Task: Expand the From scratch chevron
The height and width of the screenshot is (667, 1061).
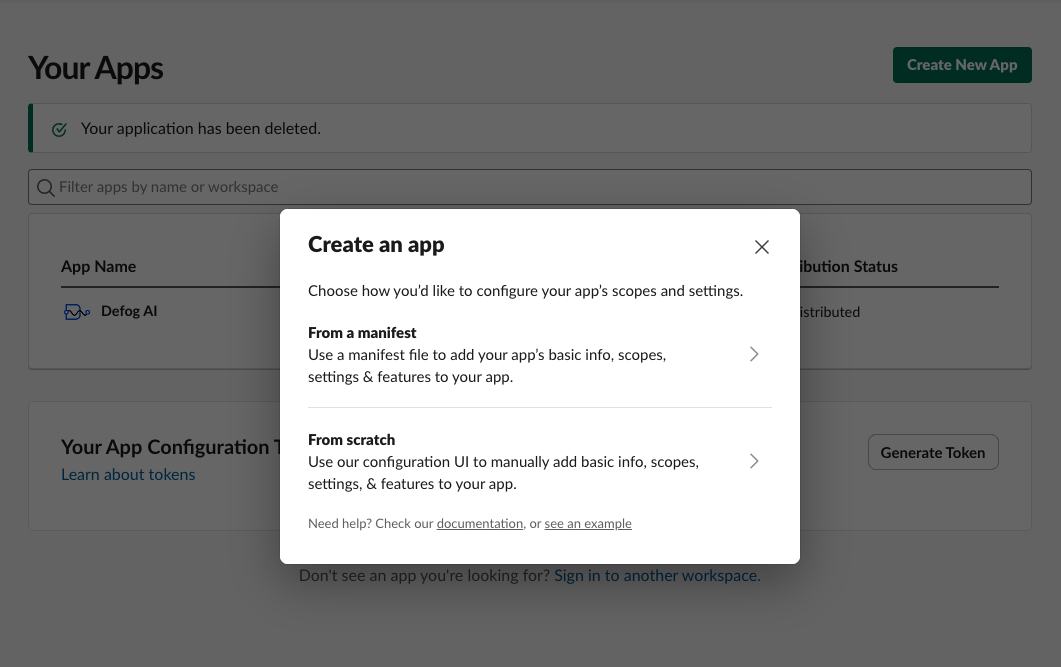Action: point(754,462)
